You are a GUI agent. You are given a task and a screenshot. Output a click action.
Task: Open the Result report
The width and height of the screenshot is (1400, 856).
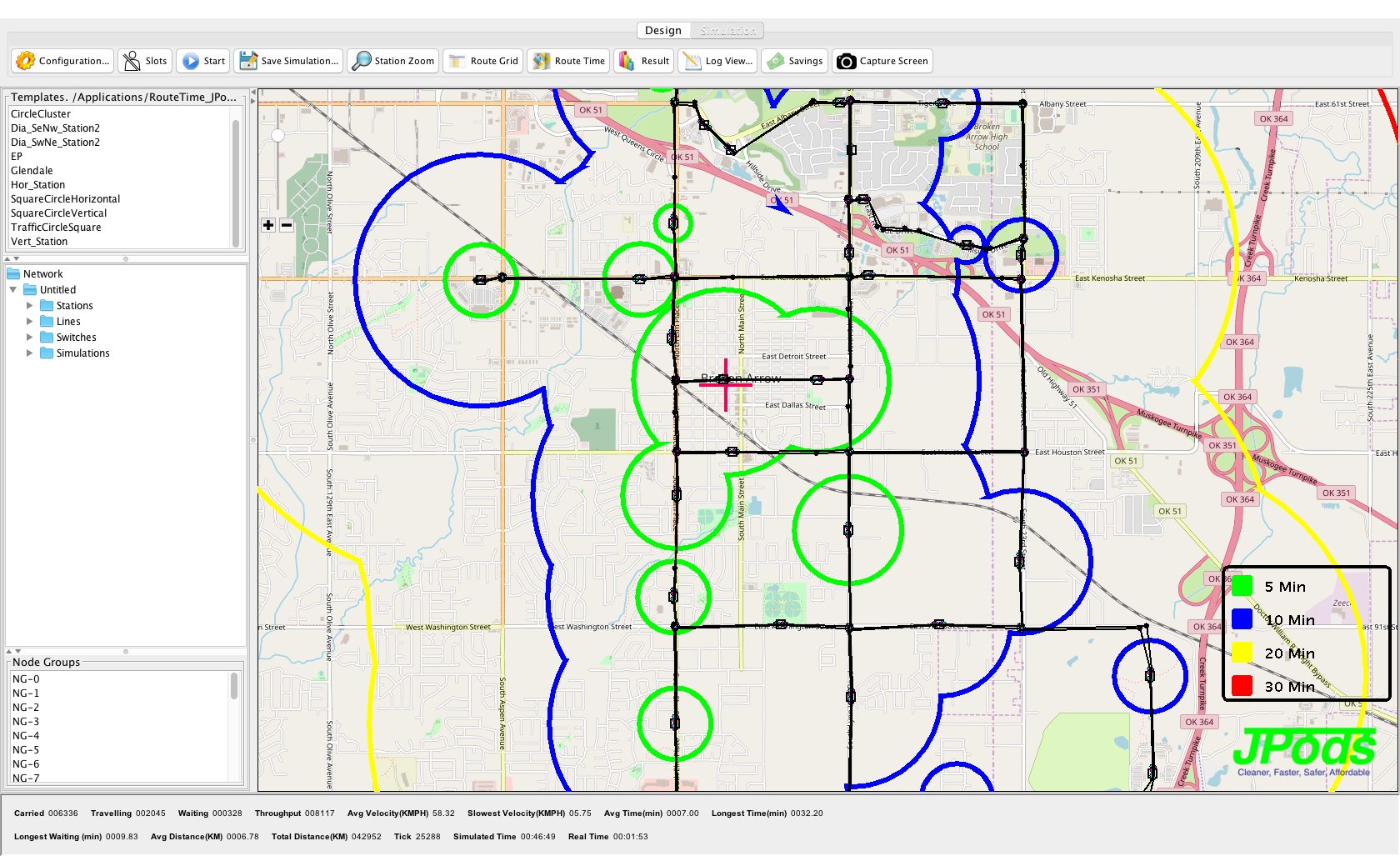click(x=643, y=61)
